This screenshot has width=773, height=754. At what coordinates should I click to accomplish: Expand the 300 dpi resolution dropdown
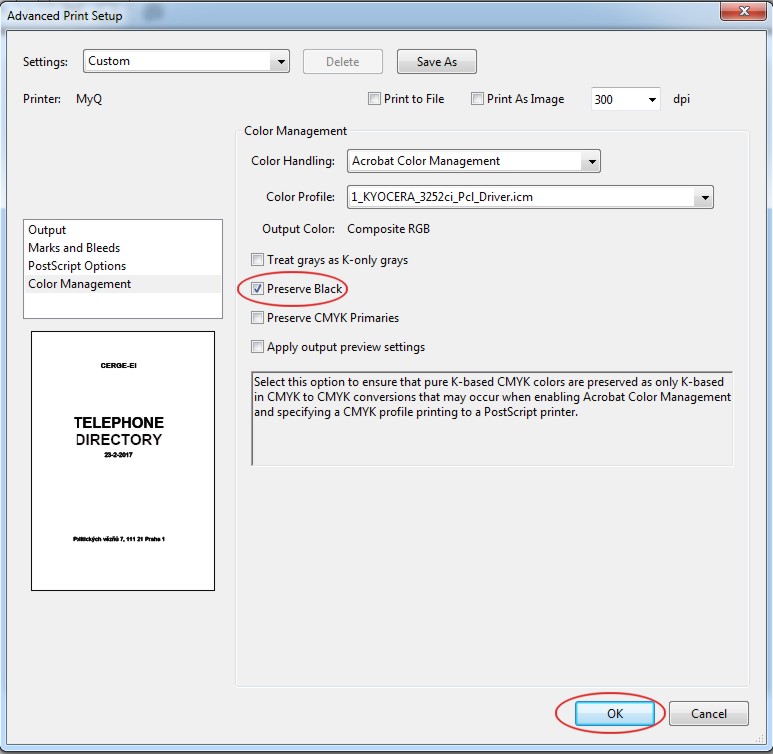(x=652, y=100)
